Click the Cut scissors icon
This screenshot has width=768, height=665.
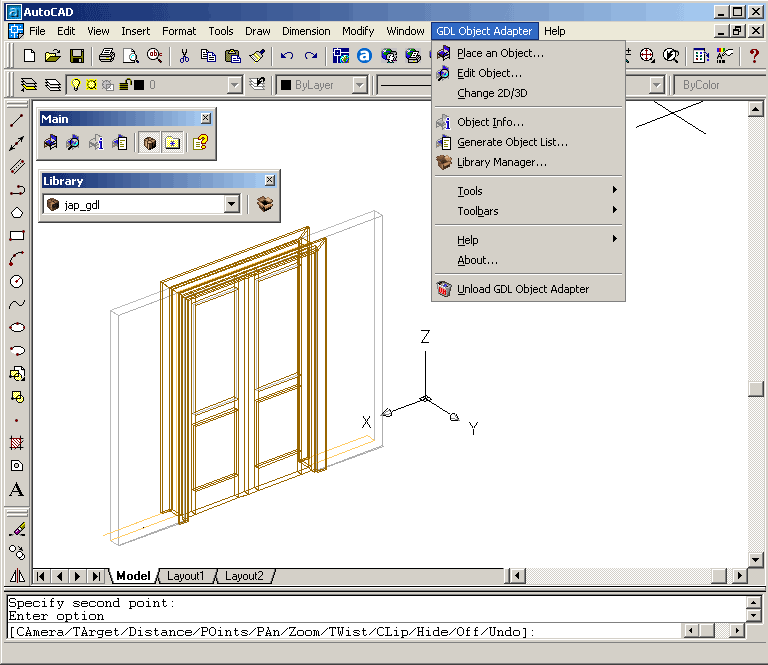[184, 56]
